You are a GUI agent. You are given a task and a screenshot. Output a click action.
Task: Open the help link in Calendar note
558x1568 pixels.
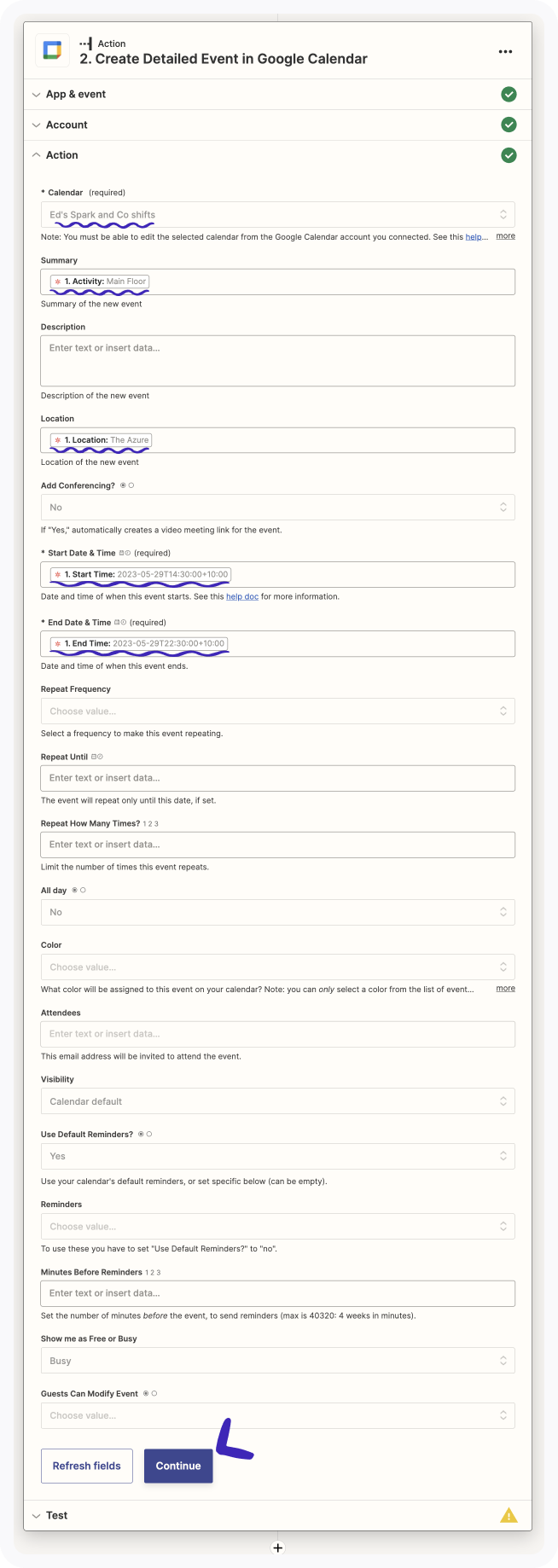(x=476, y=237)
